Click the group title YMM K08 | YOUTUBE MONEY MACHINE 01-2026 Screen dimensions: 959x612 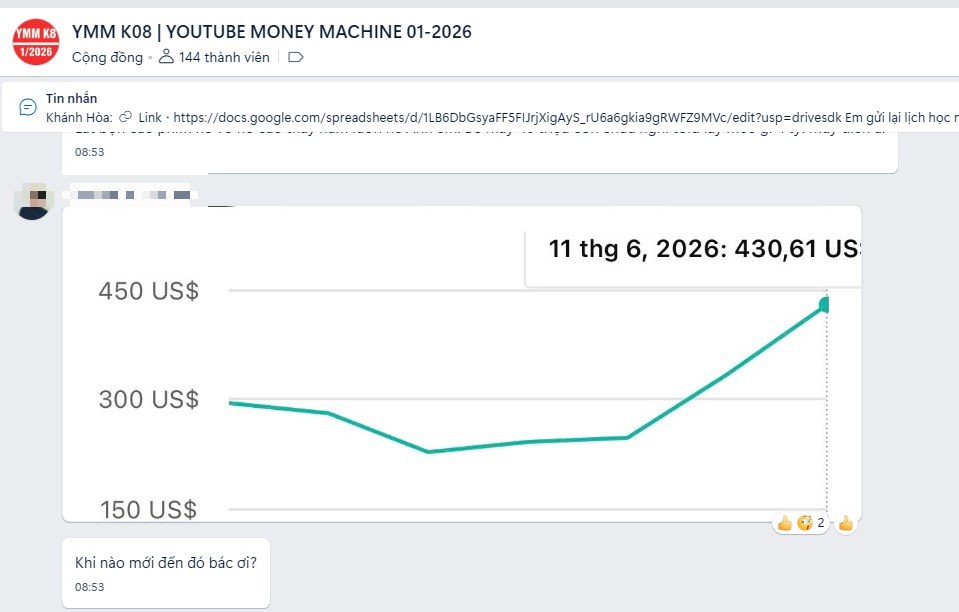(272, 32)
